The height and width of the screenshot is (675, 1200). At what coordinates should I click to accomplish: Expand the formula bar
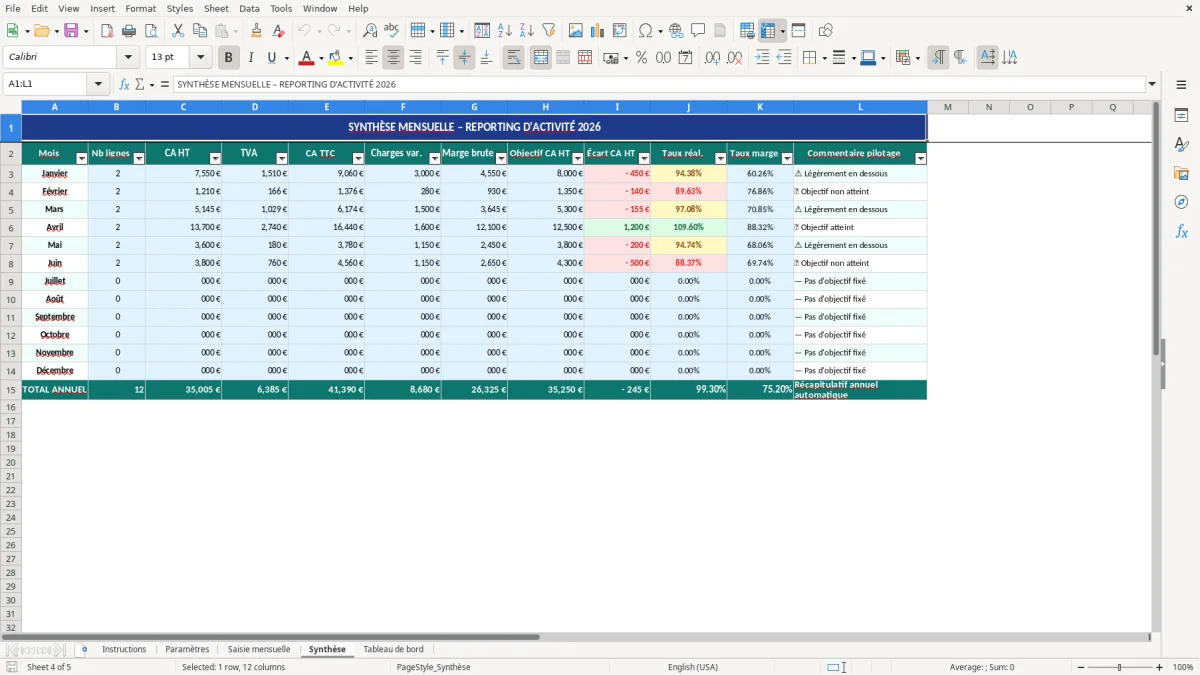[1152, 84]
